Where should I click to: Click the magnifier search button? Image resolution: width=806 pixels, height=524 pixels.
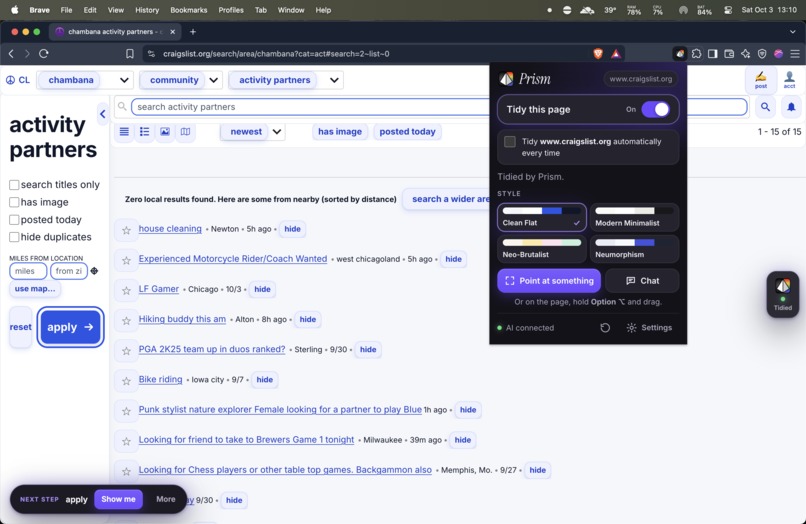click(765, 107)
